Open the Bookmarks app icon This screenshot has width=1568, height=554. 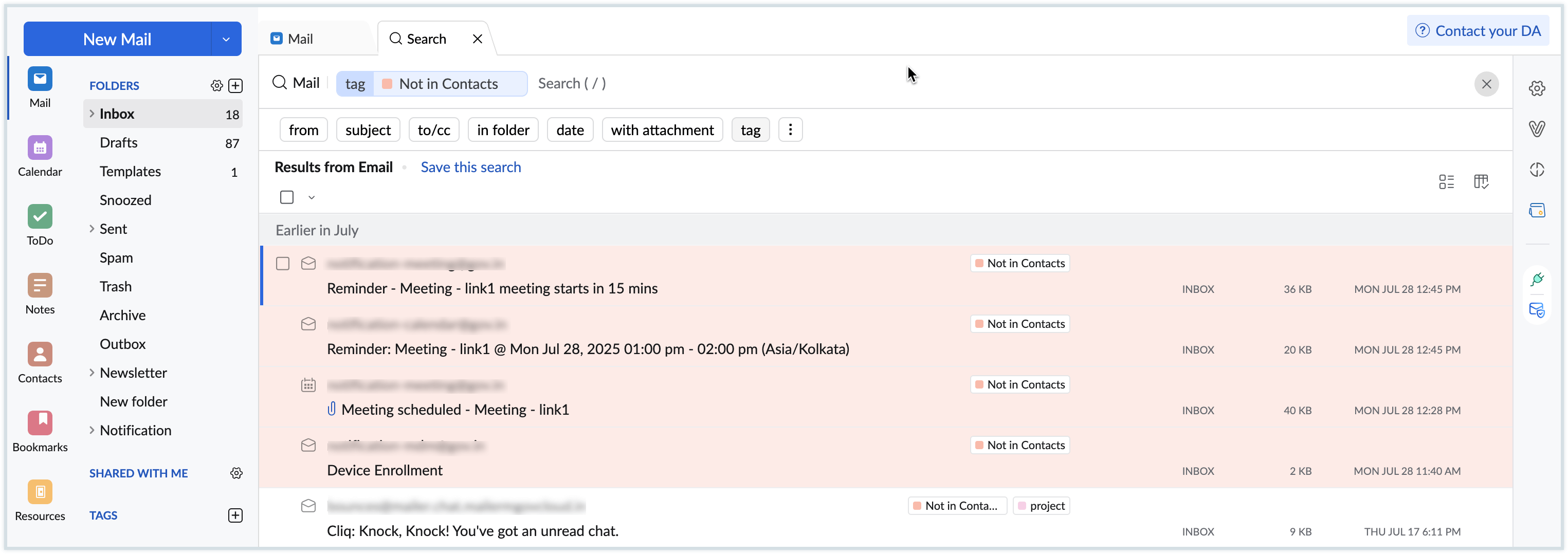(x=40, y=423)
